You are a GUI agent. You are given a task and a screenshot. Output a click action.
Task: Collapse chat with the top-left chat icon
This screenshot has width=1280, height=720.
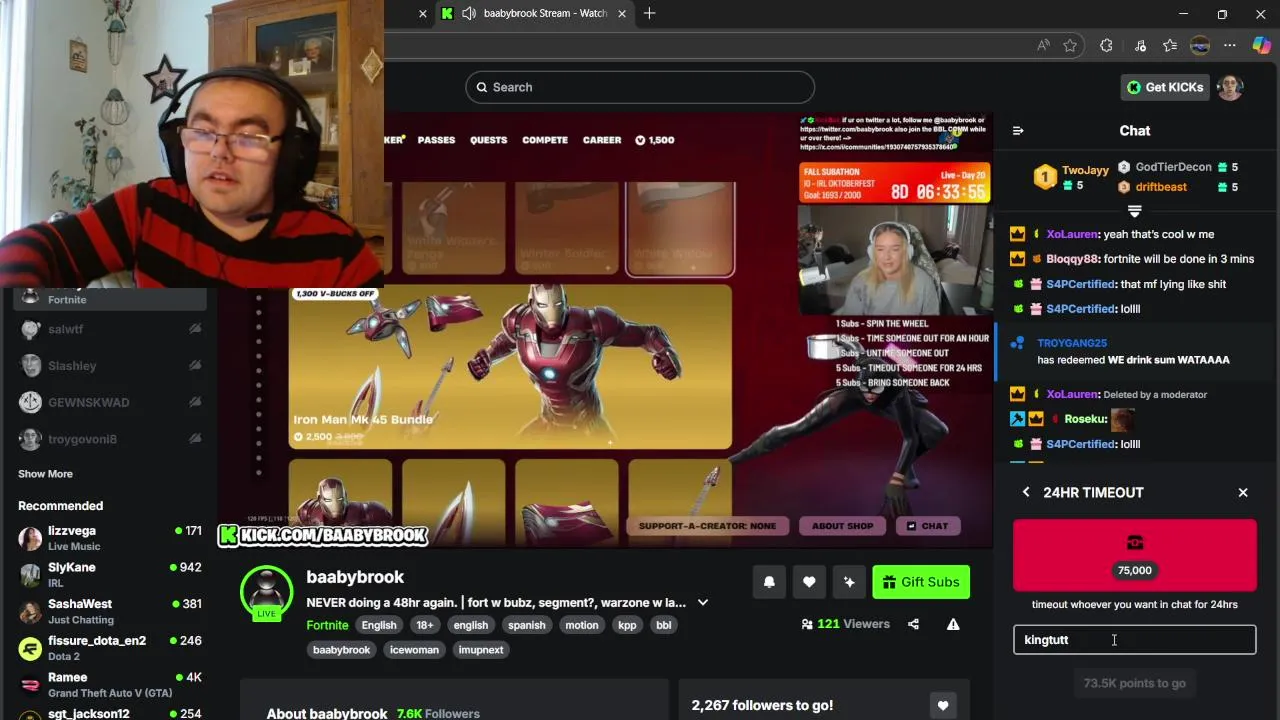(1018, 130)
